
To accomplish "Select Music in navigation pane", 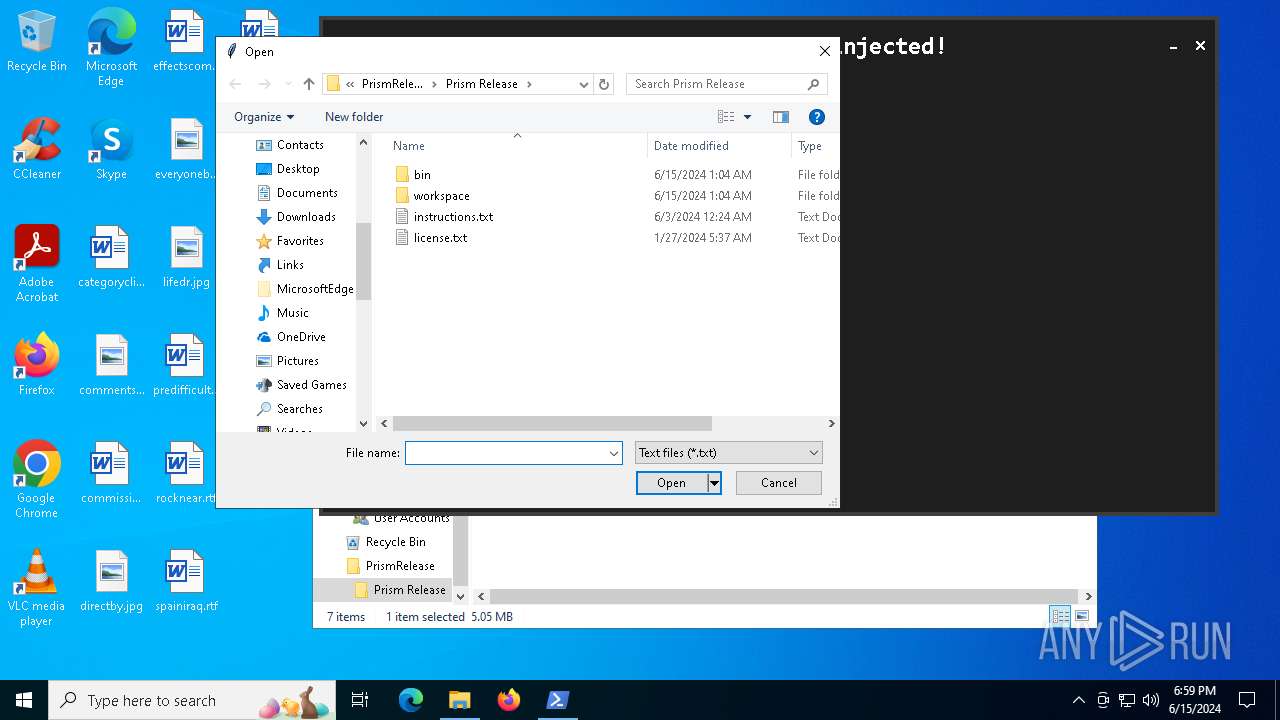I will pos(293,313).
